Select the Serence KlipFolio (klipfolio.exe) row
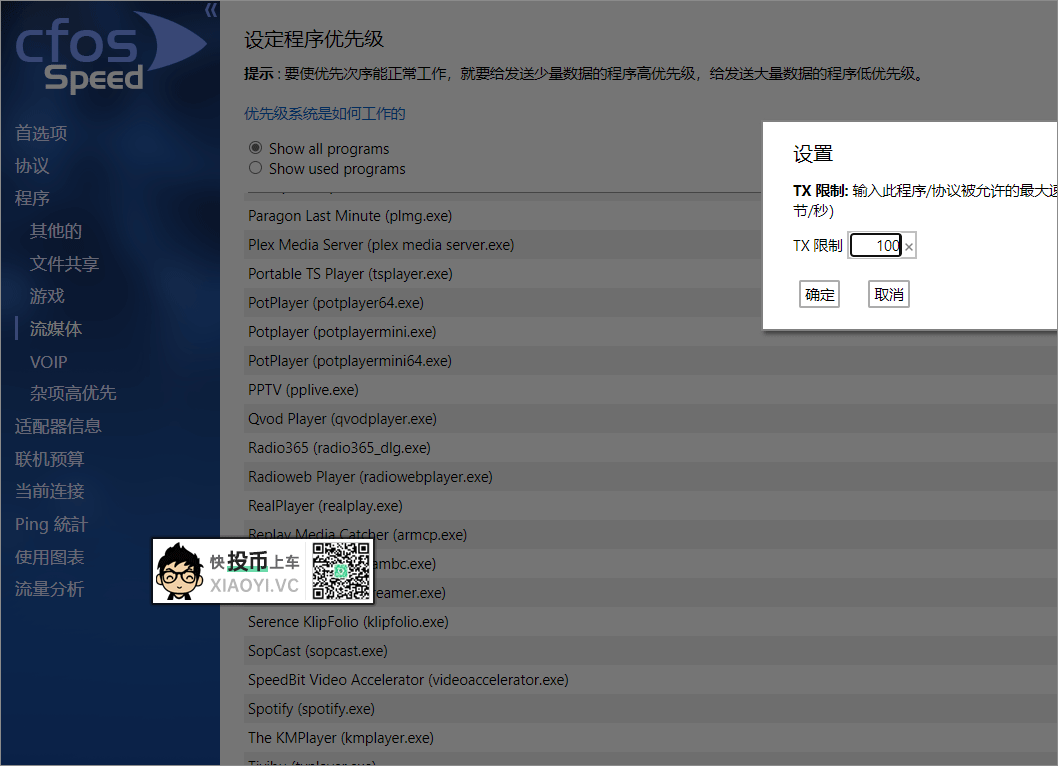This screenshot has height=766, width=1058. 650,622
